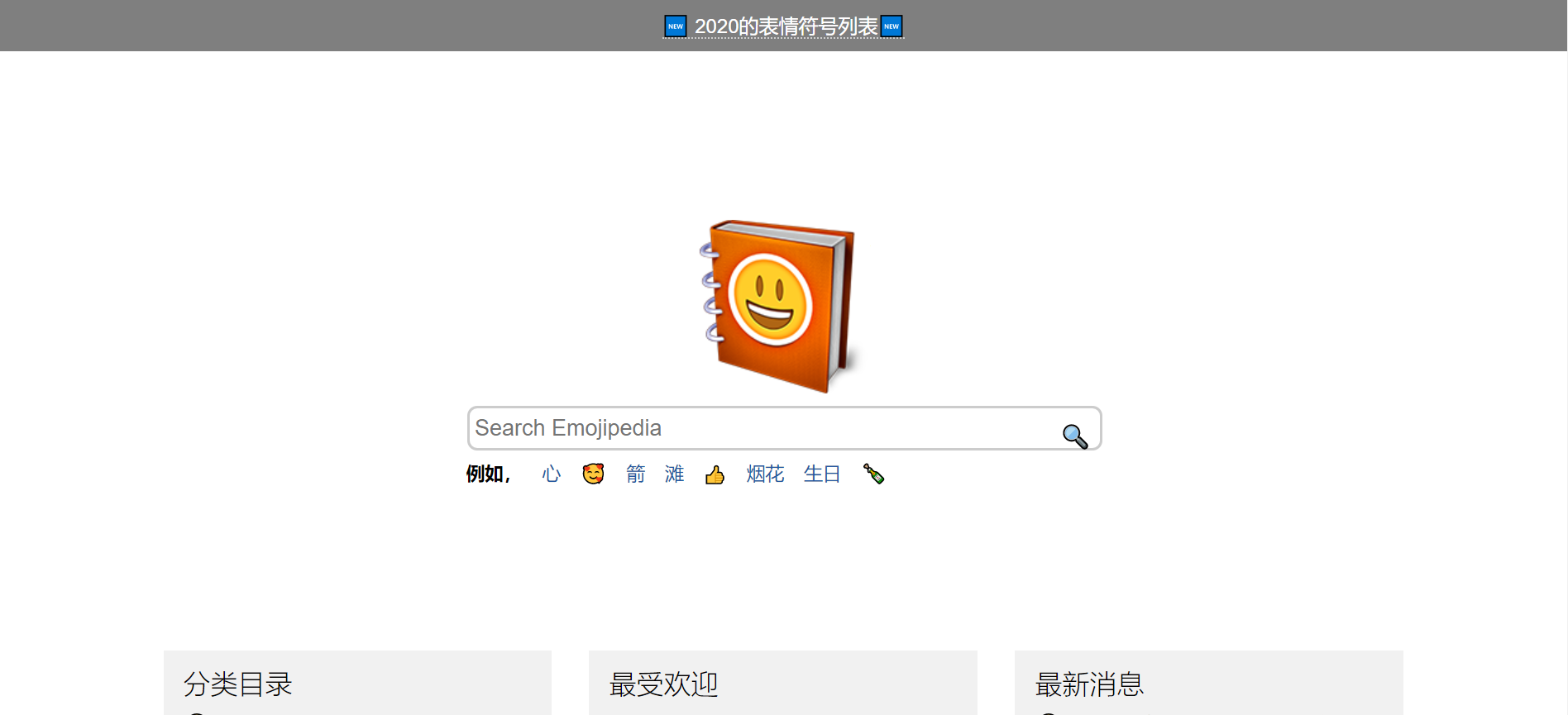Select the champagne bottle emoji example

(x=873, y=474)
